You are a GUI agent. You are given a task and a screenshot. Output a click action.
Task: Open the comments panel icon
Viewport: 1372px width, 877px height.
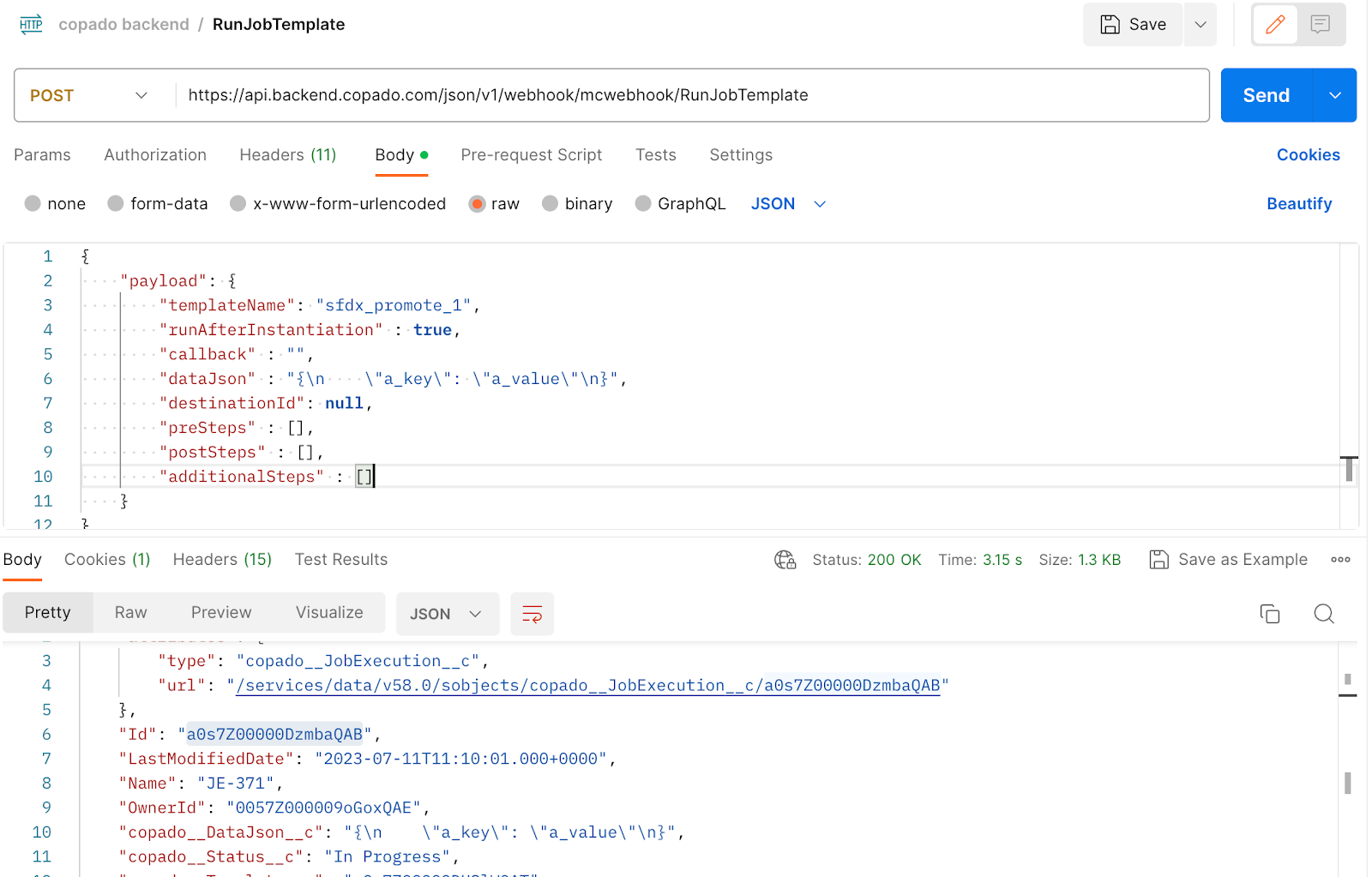1321,24
